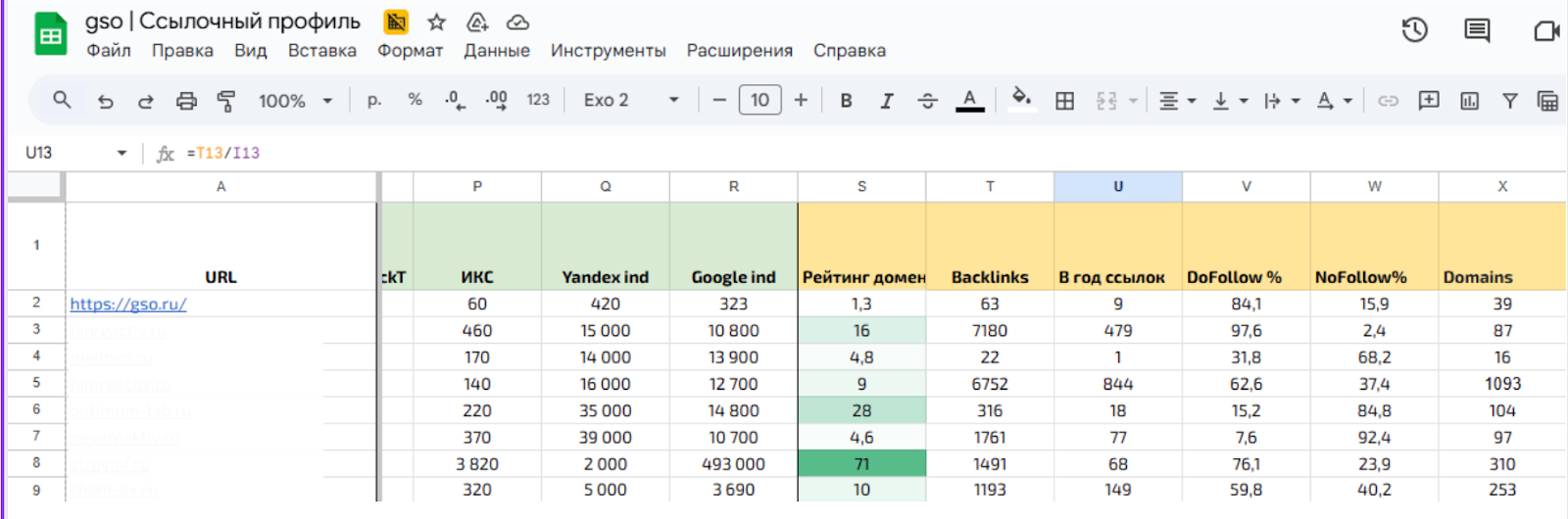The height and width of the screenshot is (519, 1568).
Task: Open the https://gso.ru/ link
Action: pos(128,304)
